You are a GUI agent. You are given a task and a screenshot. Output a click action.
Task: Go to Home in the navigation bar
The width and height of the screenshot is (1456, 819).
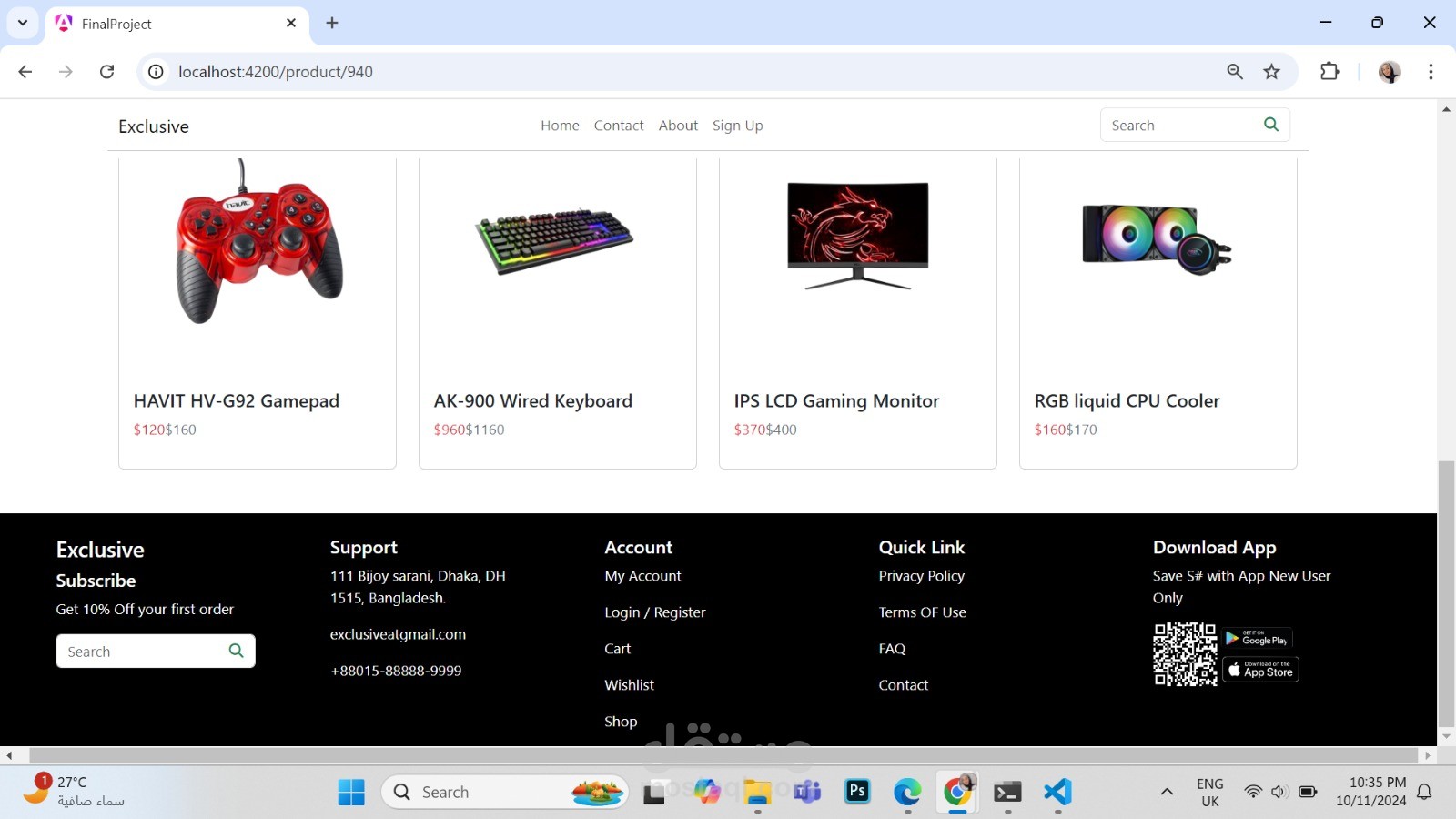[560, 126]
